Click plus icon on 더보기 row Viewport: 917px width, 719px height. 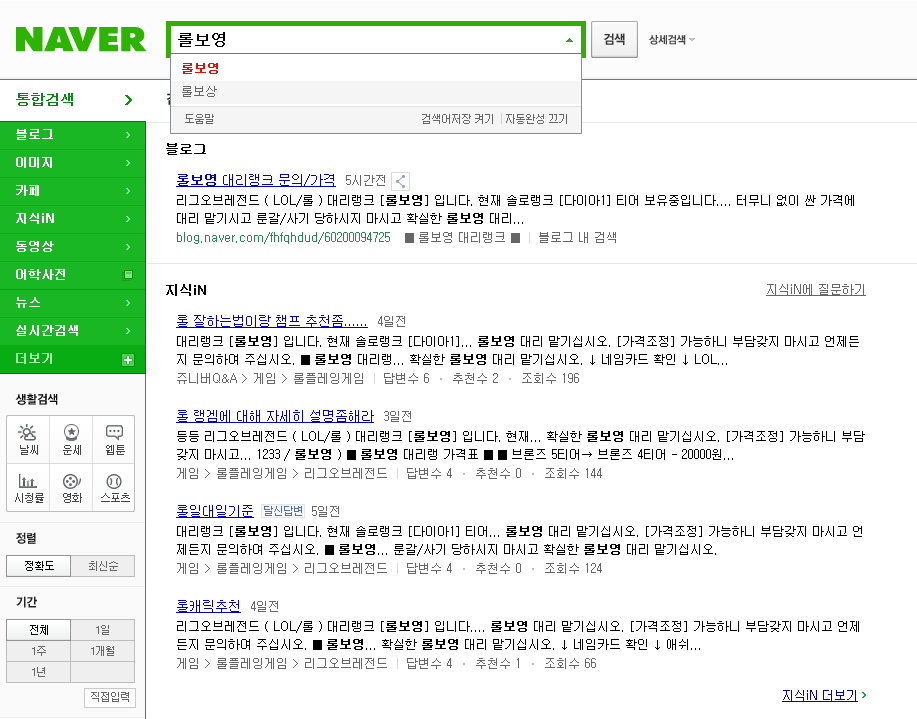point(127,360)
